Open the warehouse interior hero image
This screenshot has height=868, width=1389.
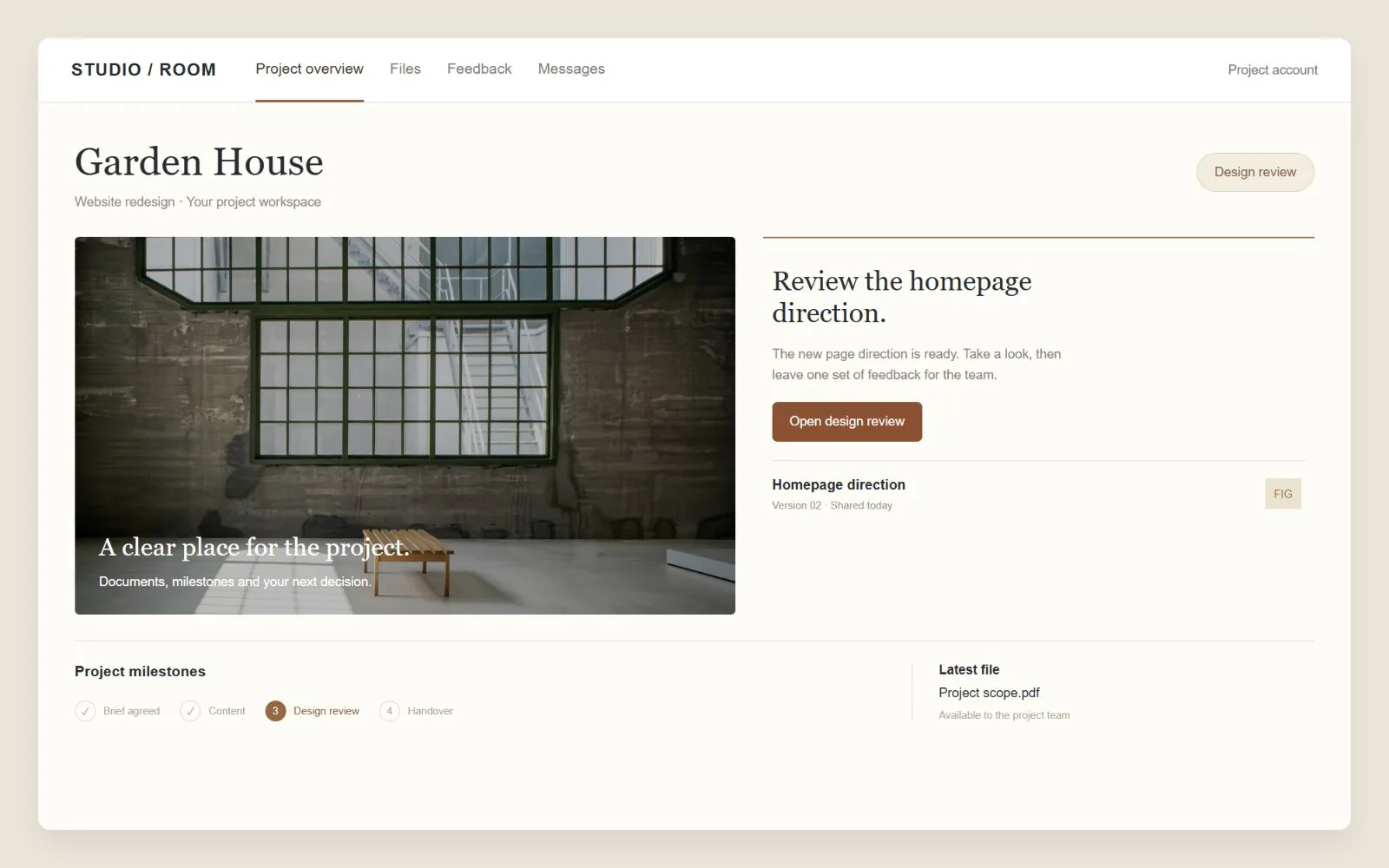coord(405,425)
